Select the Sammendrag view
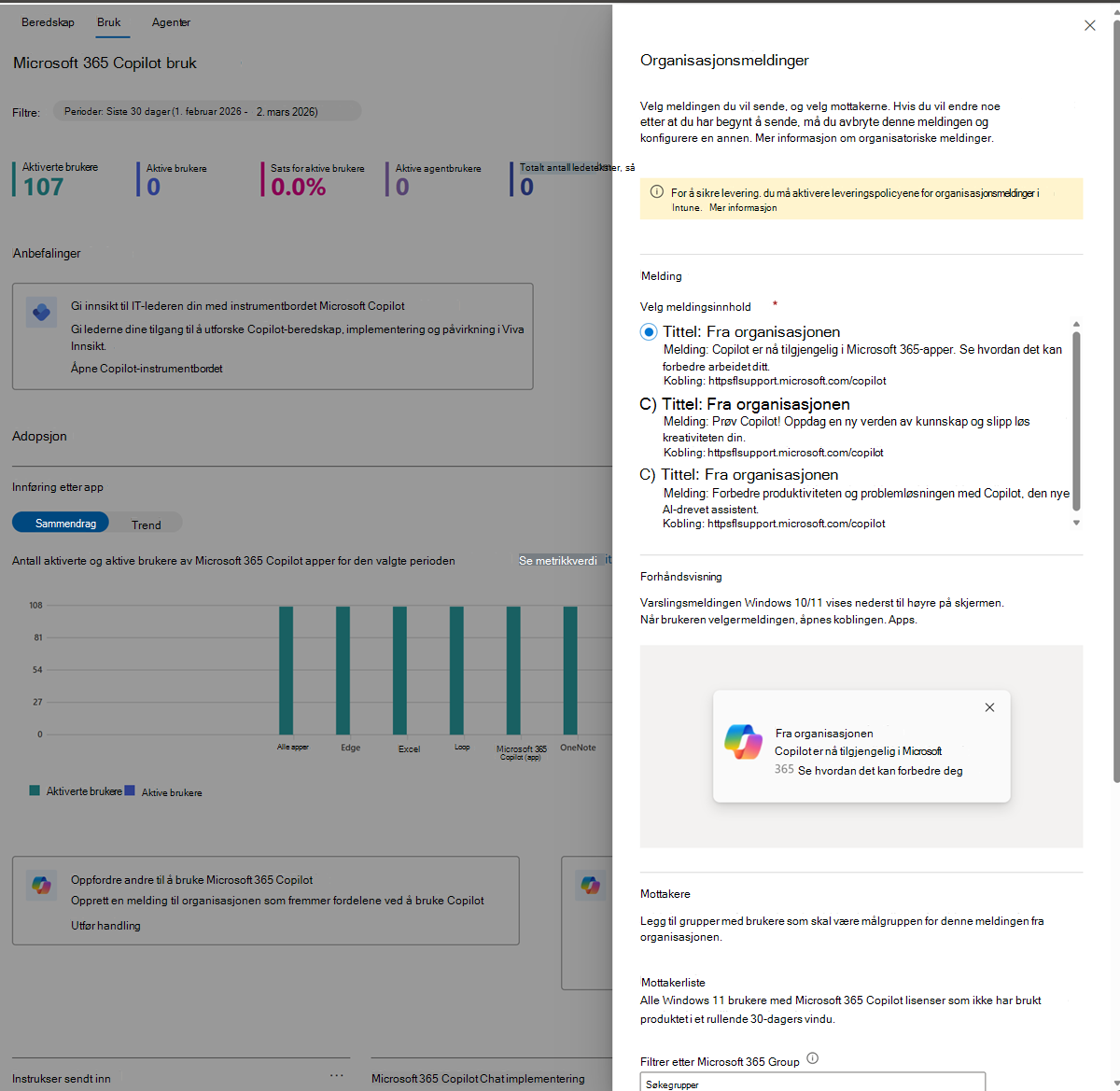1120x1091 pixels. (61, 523)
